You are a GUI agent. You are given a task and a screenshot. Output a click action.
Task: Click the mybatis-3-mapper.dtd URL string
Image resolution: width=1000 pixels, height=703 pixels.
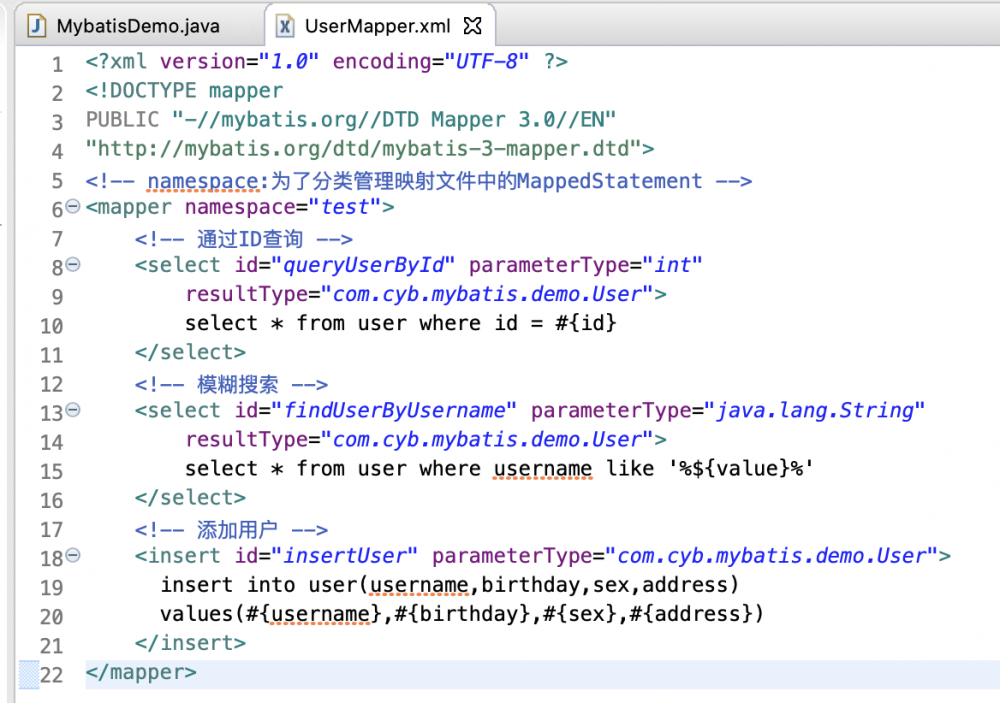click(364, 149)
